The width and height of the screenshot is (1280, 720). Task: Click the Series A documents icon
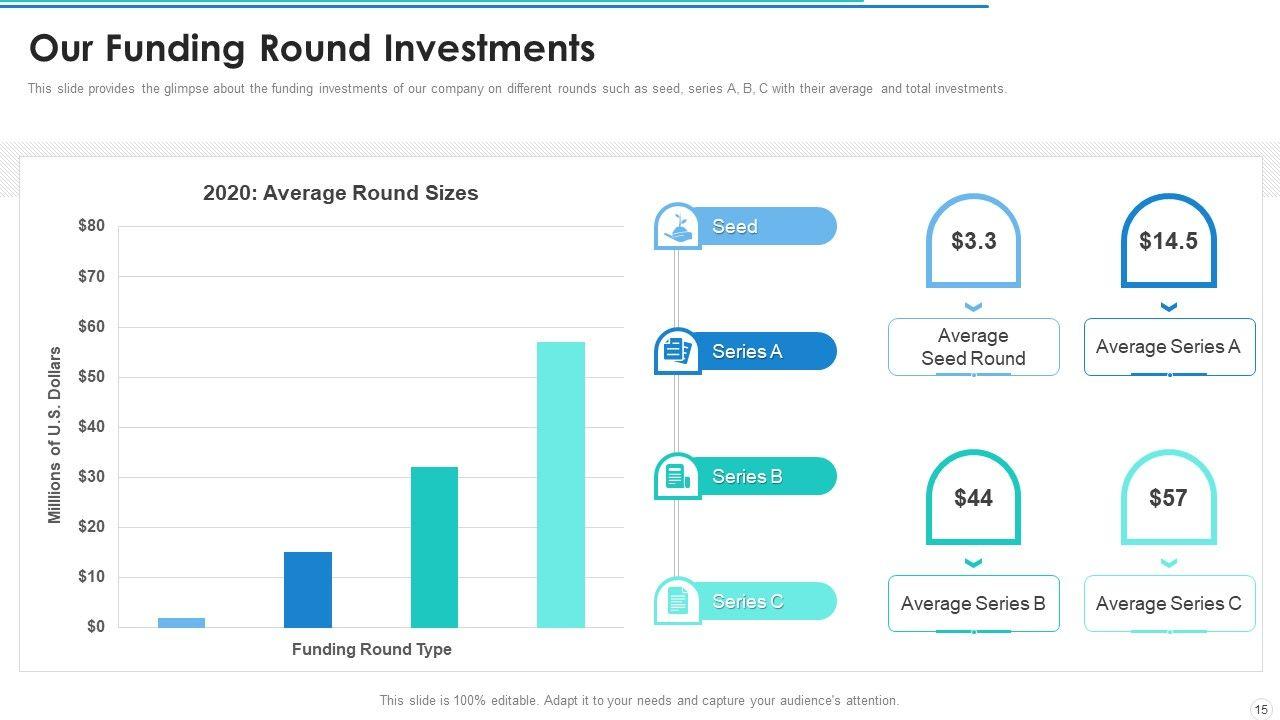click(x=678, y=351)
